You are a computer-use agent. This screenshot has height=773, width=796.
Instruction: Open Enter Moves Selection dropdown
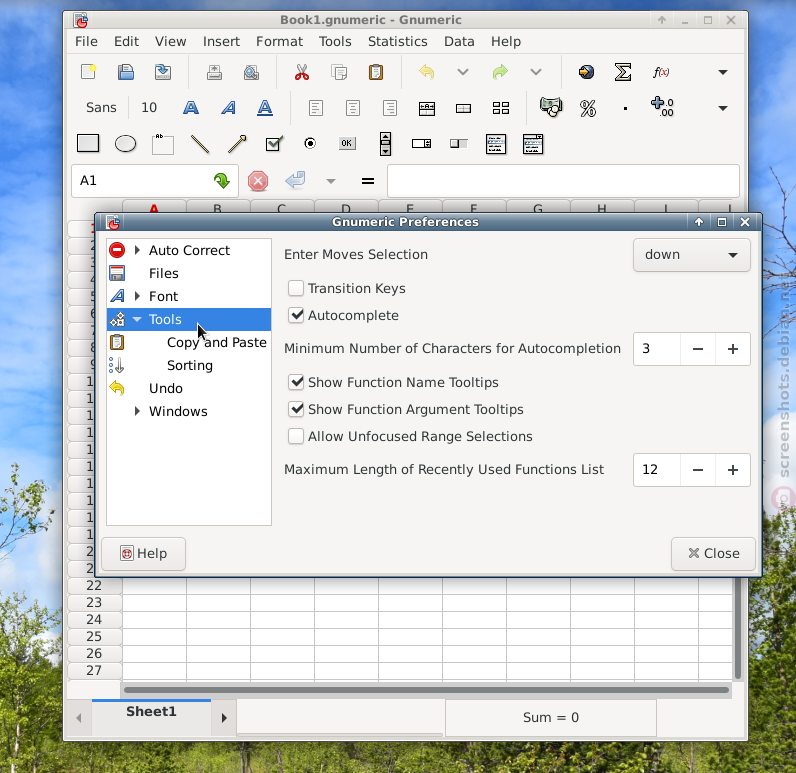[691, 255]
